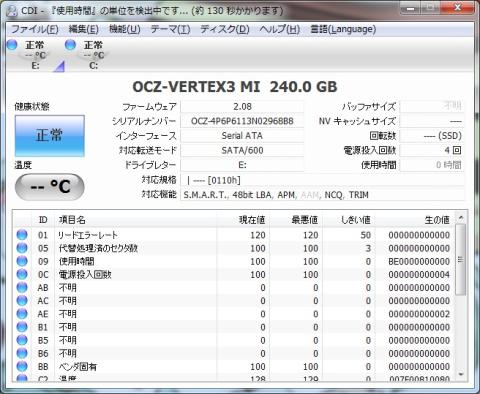Close the CDI window
This screenshot has height=394, width=480.
click(x=458, y=7)
